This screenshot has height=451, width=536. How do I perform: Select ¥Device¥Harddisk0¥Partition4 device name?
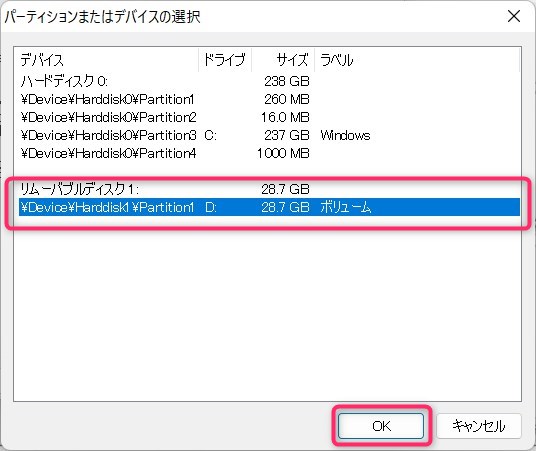tap(108, 153)
